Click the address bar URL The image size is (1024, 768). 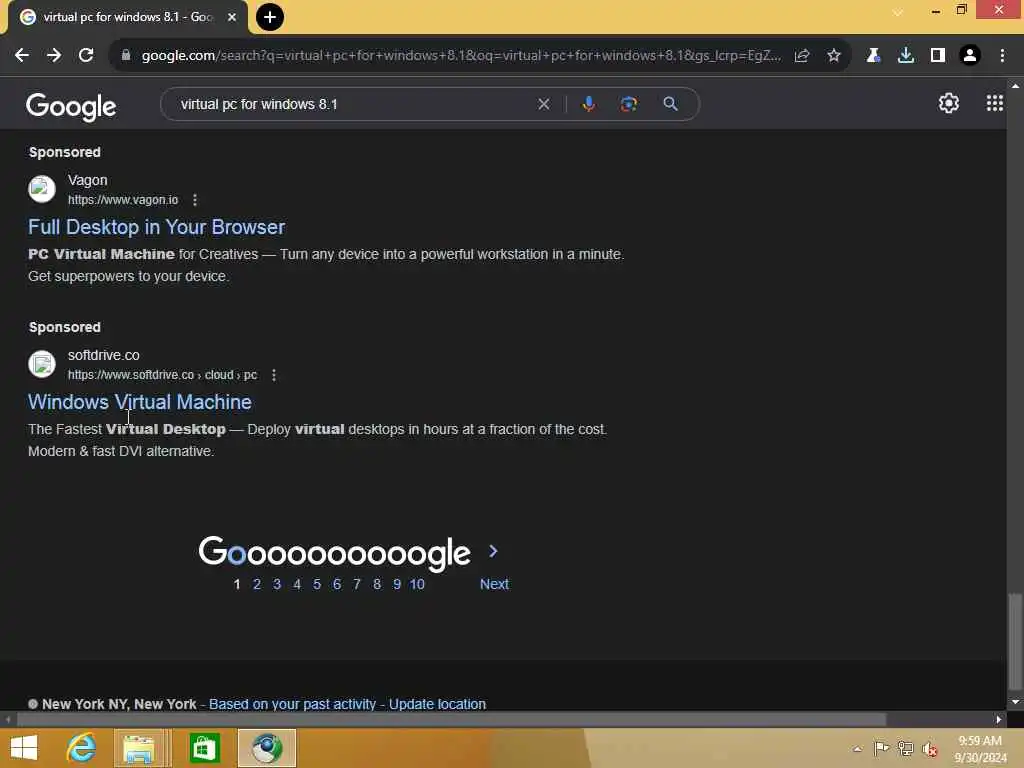click(x=460, y=56)
